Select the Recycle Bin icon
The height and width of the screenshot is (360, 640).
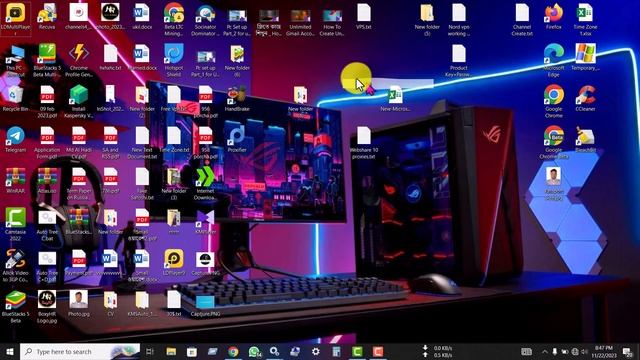click(x=16, y=98)
